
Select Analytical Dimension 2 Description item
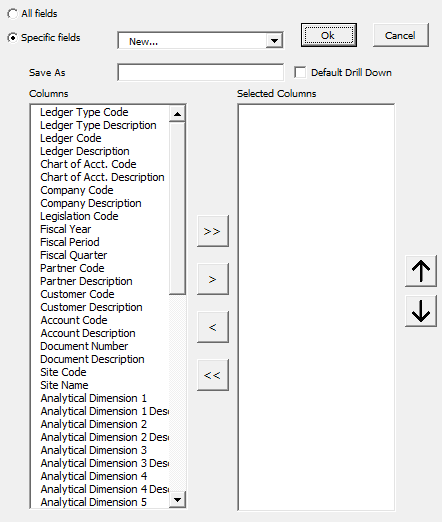99,437
